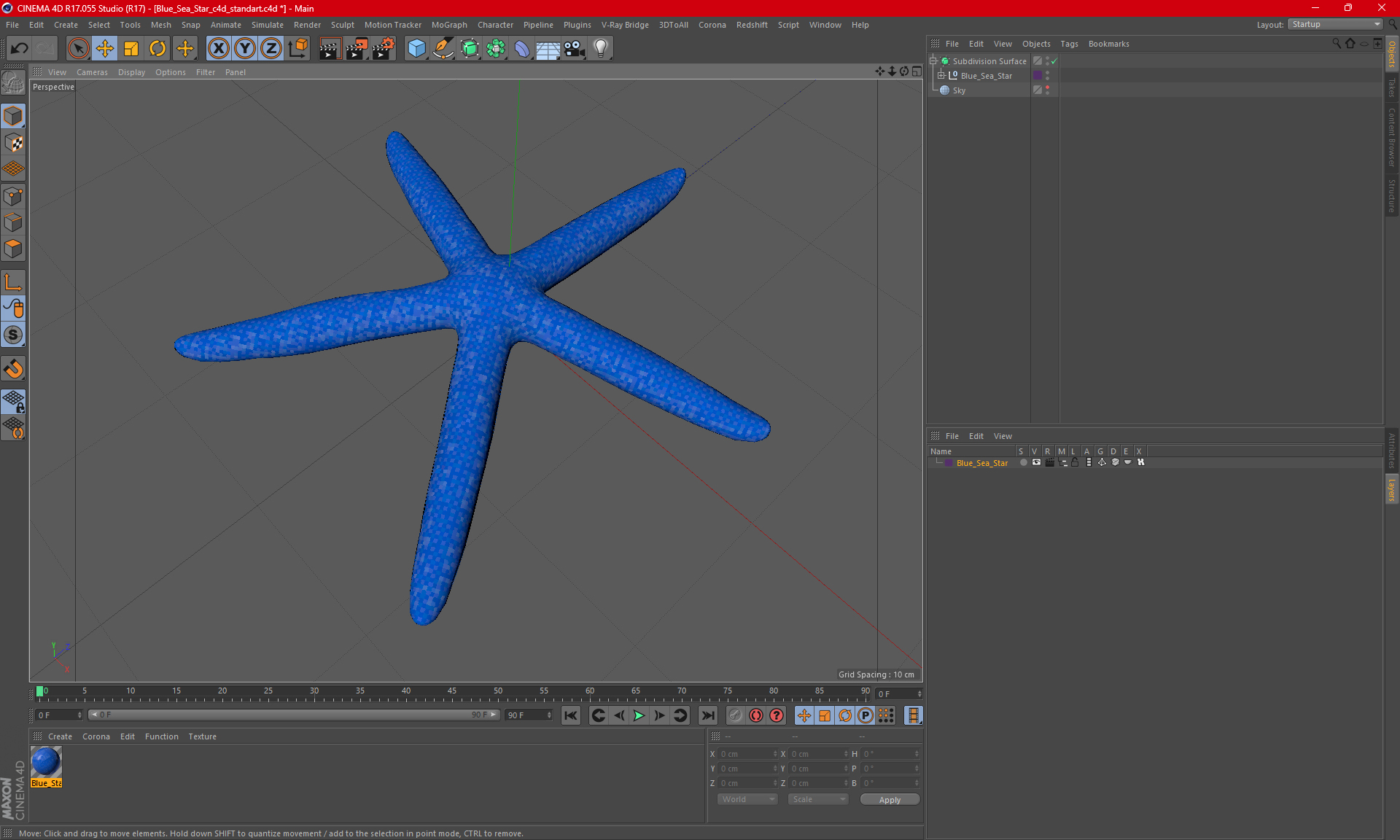Open the MoGraph menu
Image resolution: width=1400 pixels, height=840 pixels.
[x=448, y=25]
